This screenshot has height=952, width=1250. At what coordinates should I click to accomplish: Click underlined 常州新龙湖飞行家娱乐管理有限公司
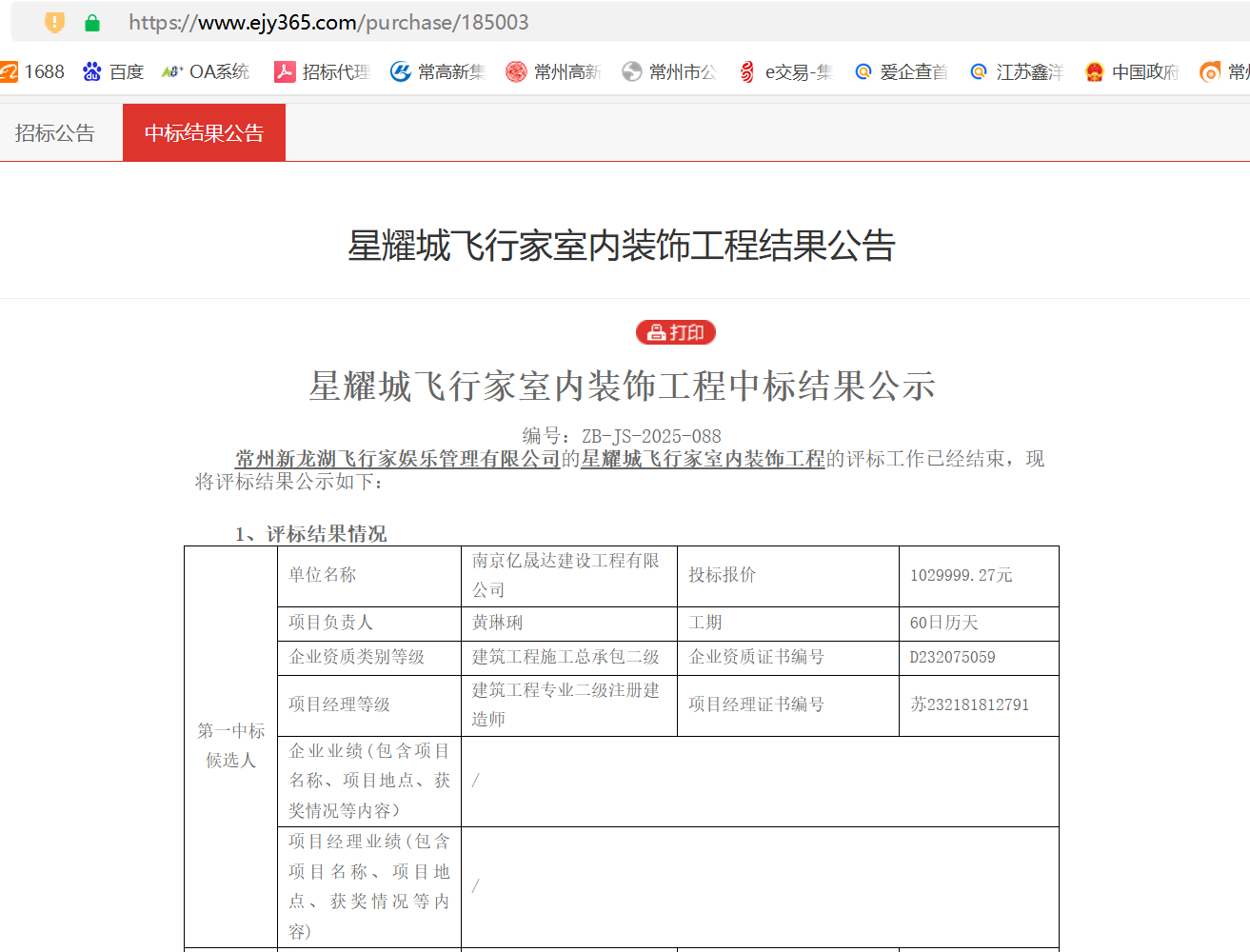point(398,459)
